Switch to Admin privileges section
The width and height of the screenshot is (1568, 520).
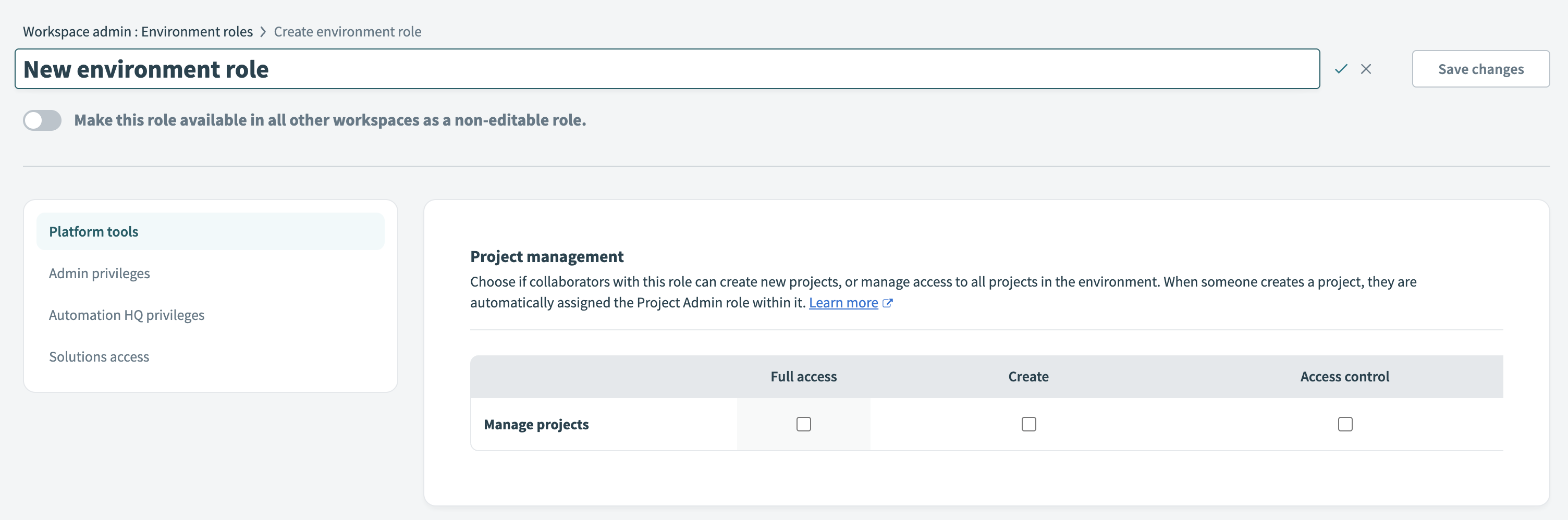99,273
